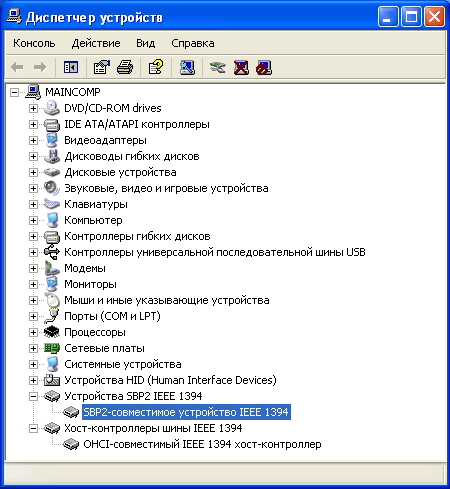Toggle the console tree pane icon
Image resolution: width=450 pixels, height=489 pixels.
point(71,68)
